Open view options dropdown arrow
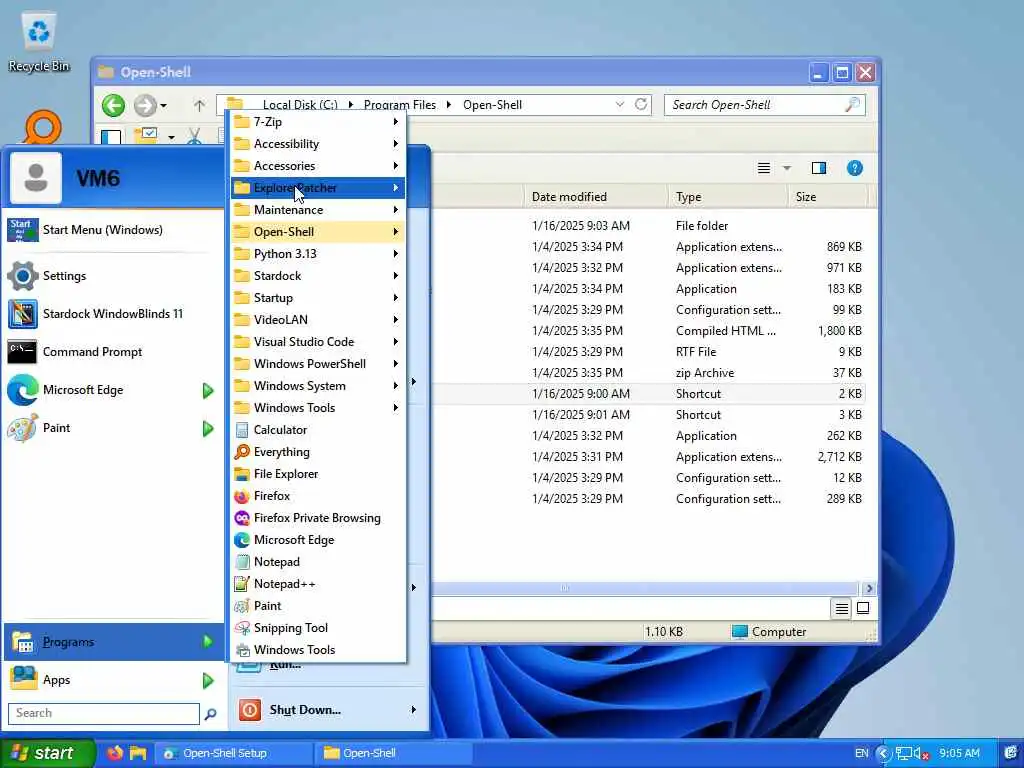1024x768 pixels. [787, 168]
